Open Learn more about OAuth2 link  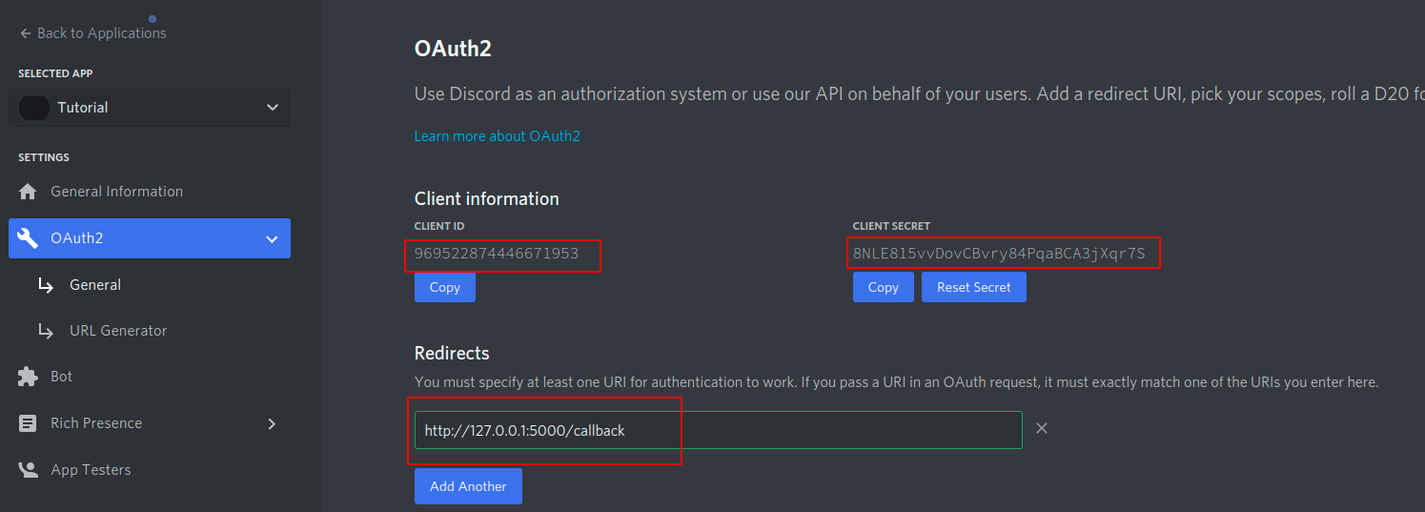[497, 136]
